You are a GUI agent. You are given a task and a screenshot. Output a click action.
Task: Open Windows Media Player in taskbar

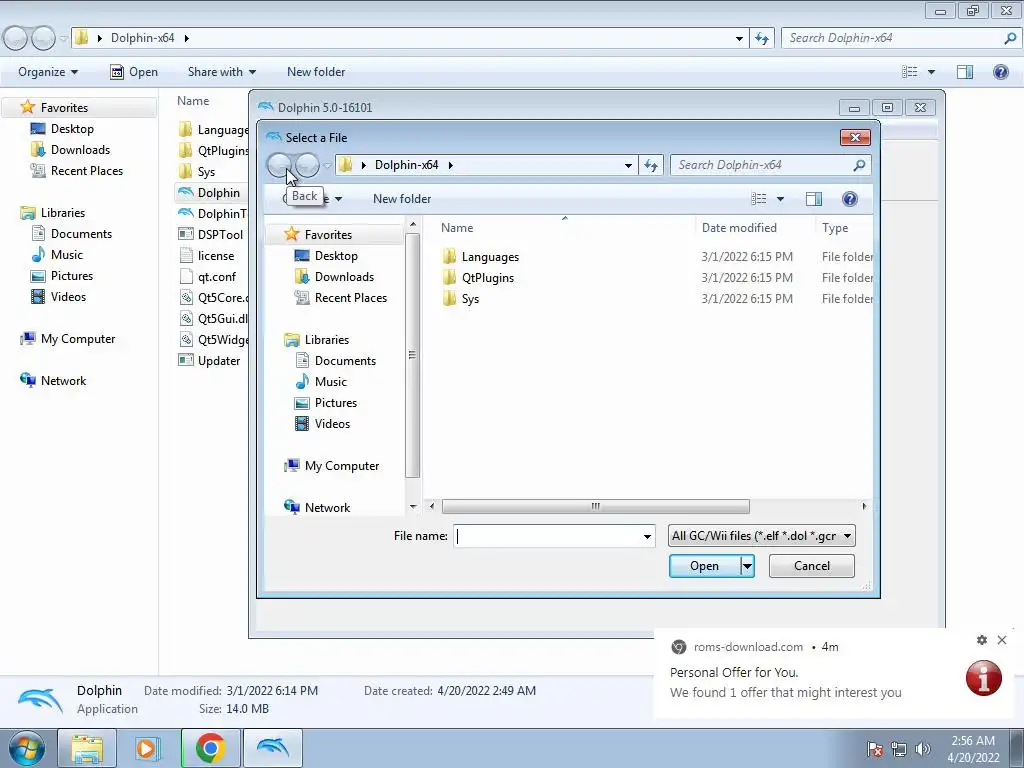[148, 748]
